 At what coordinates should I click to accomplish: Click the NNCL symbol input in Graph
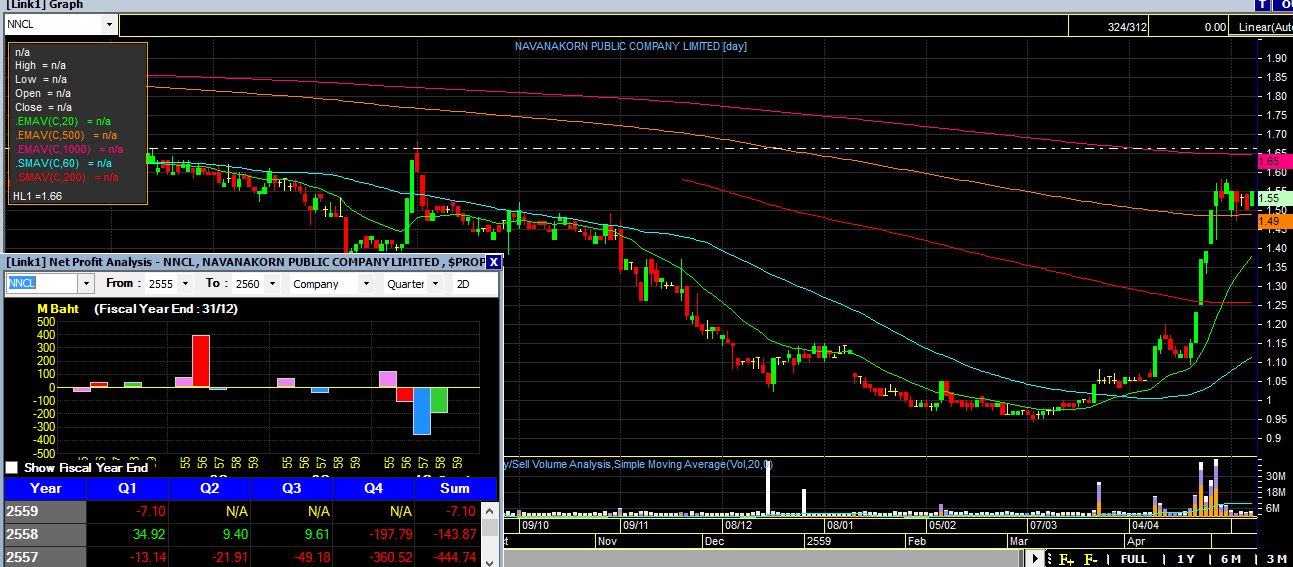click(54, 25)
